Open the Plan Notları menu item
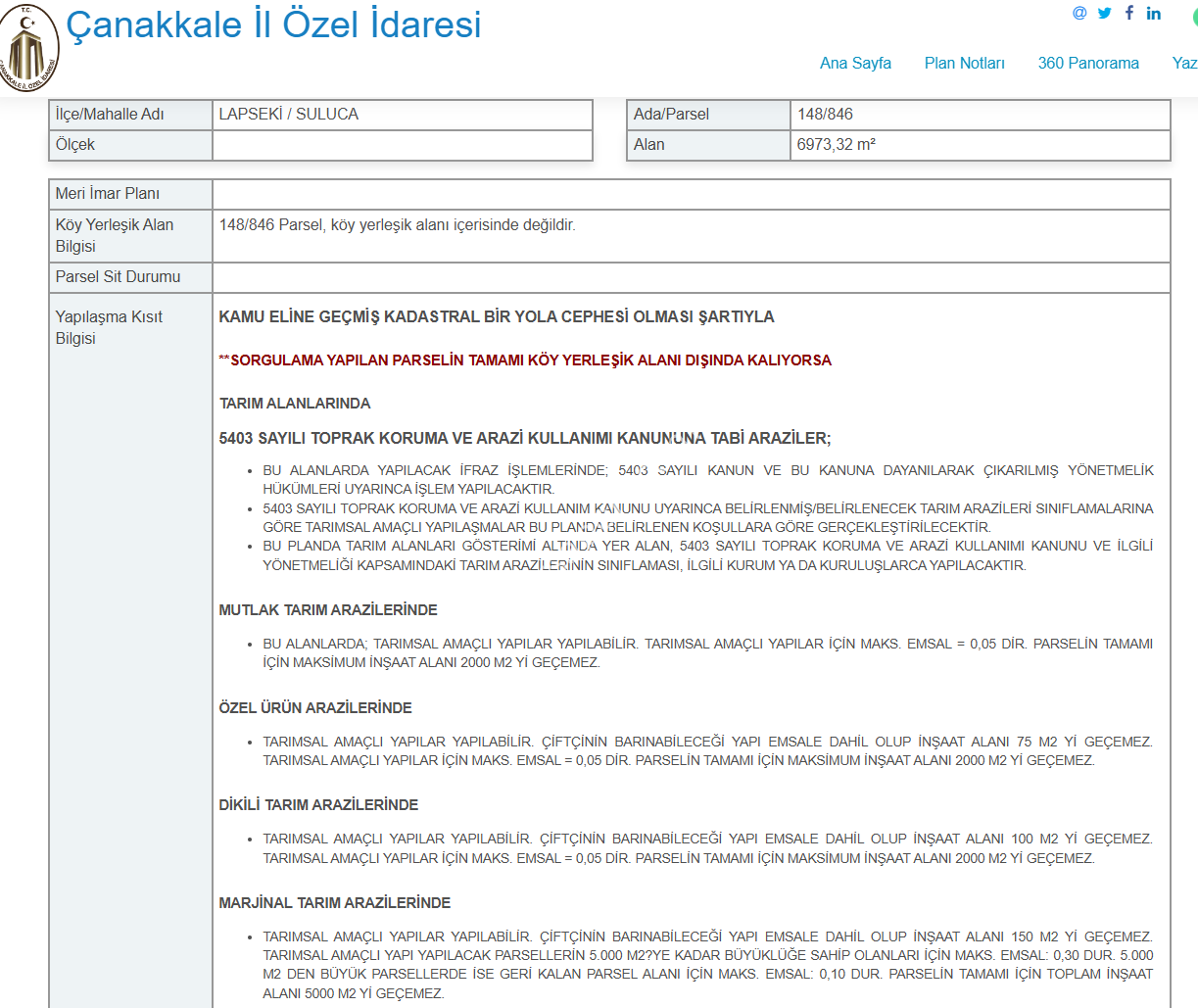 (x=964, y=63)
